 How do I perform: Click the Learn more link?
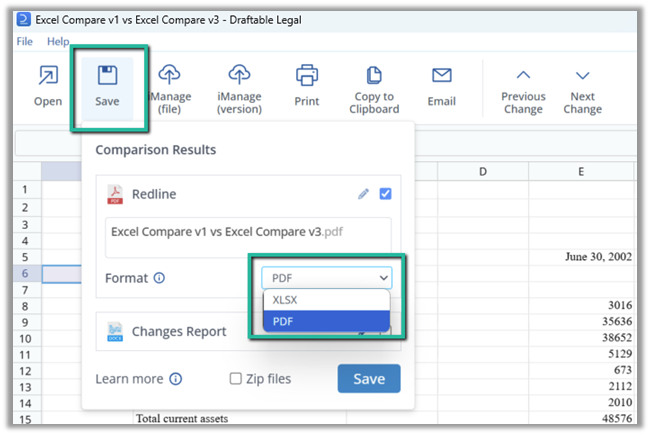click(129, 379)
